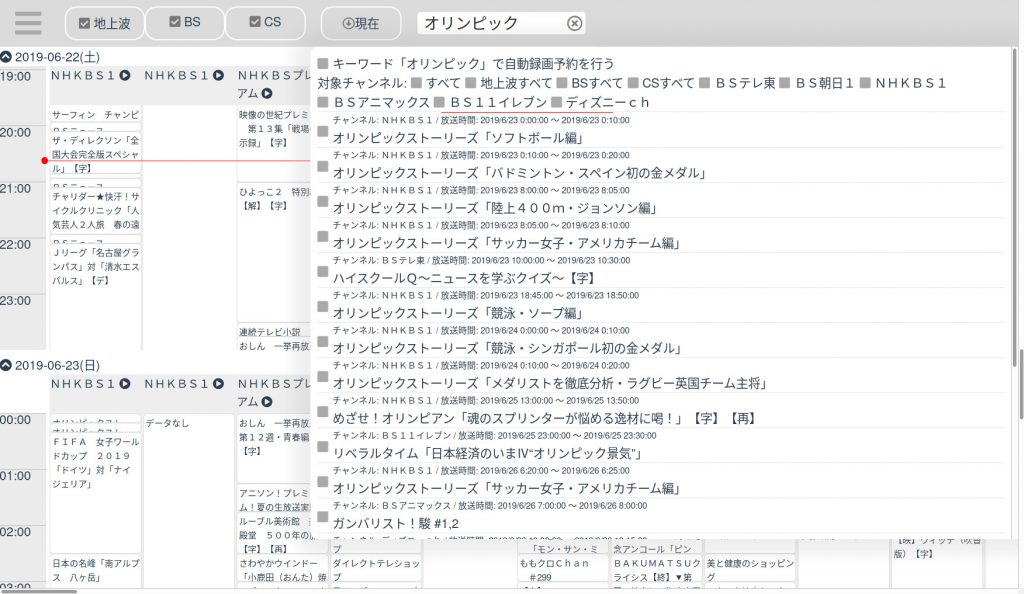The image size is (1024, 594).
Task: Open ザ・ディレクソン program cell
Action: pyautogui.click(x=95, y=154)
